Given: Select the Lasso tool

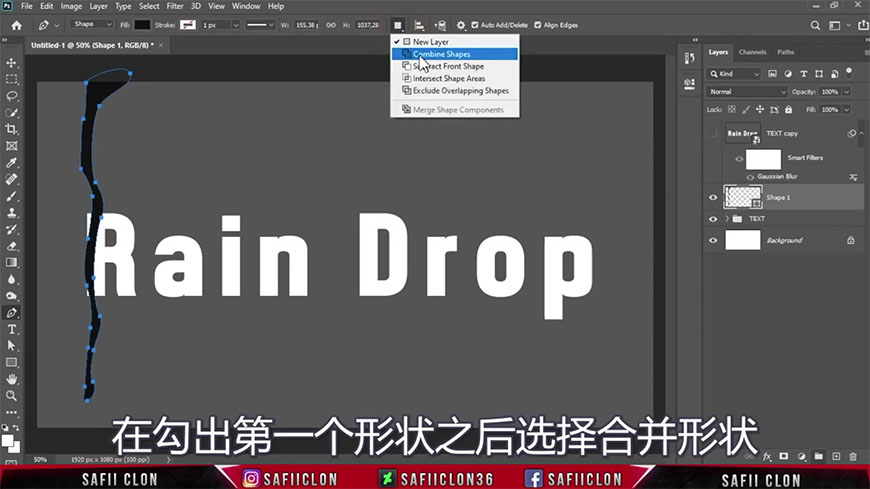Looking at the screenshot, I should pos(11,96).
